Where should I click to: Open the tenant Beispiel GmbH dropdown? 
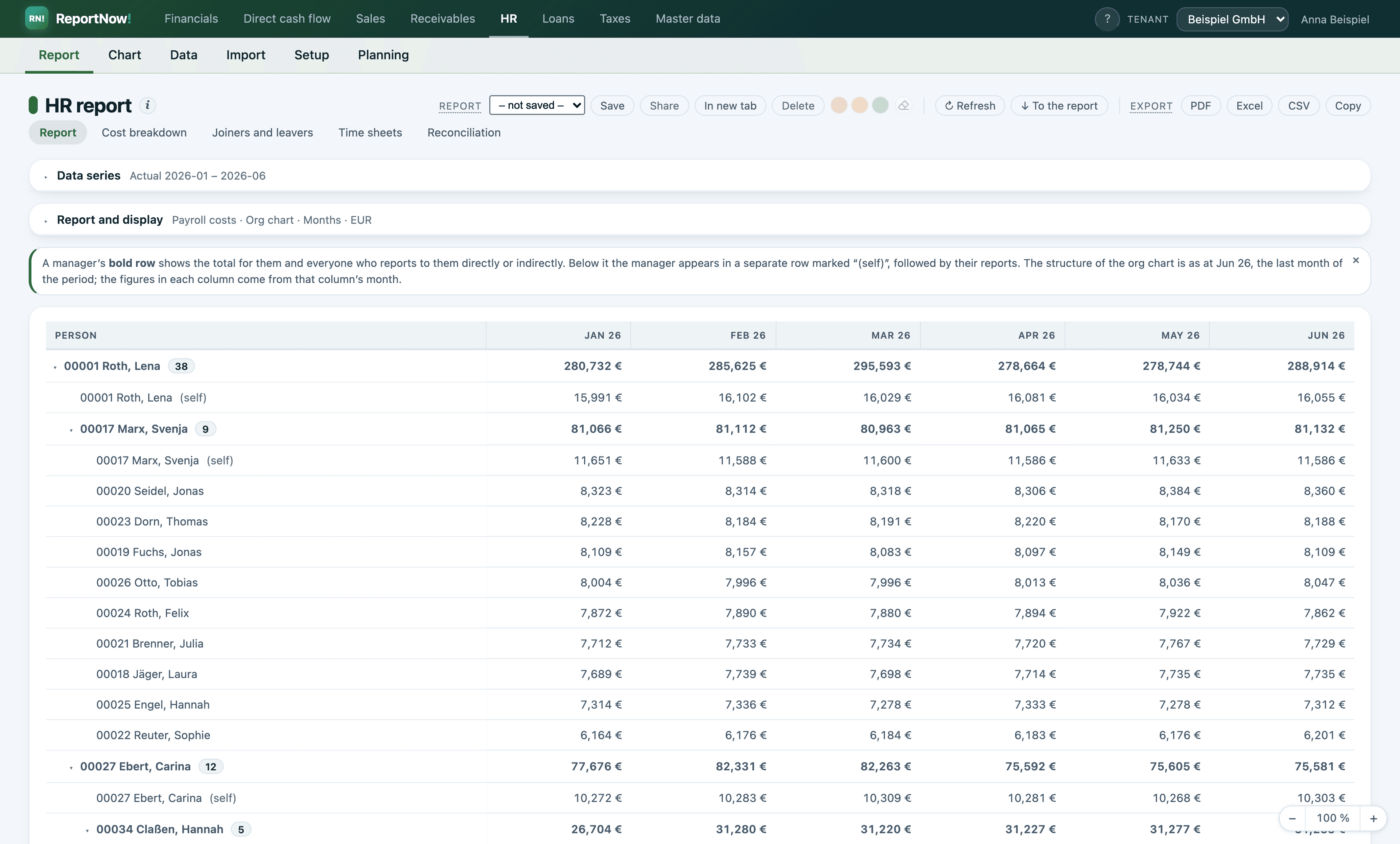1232,19
